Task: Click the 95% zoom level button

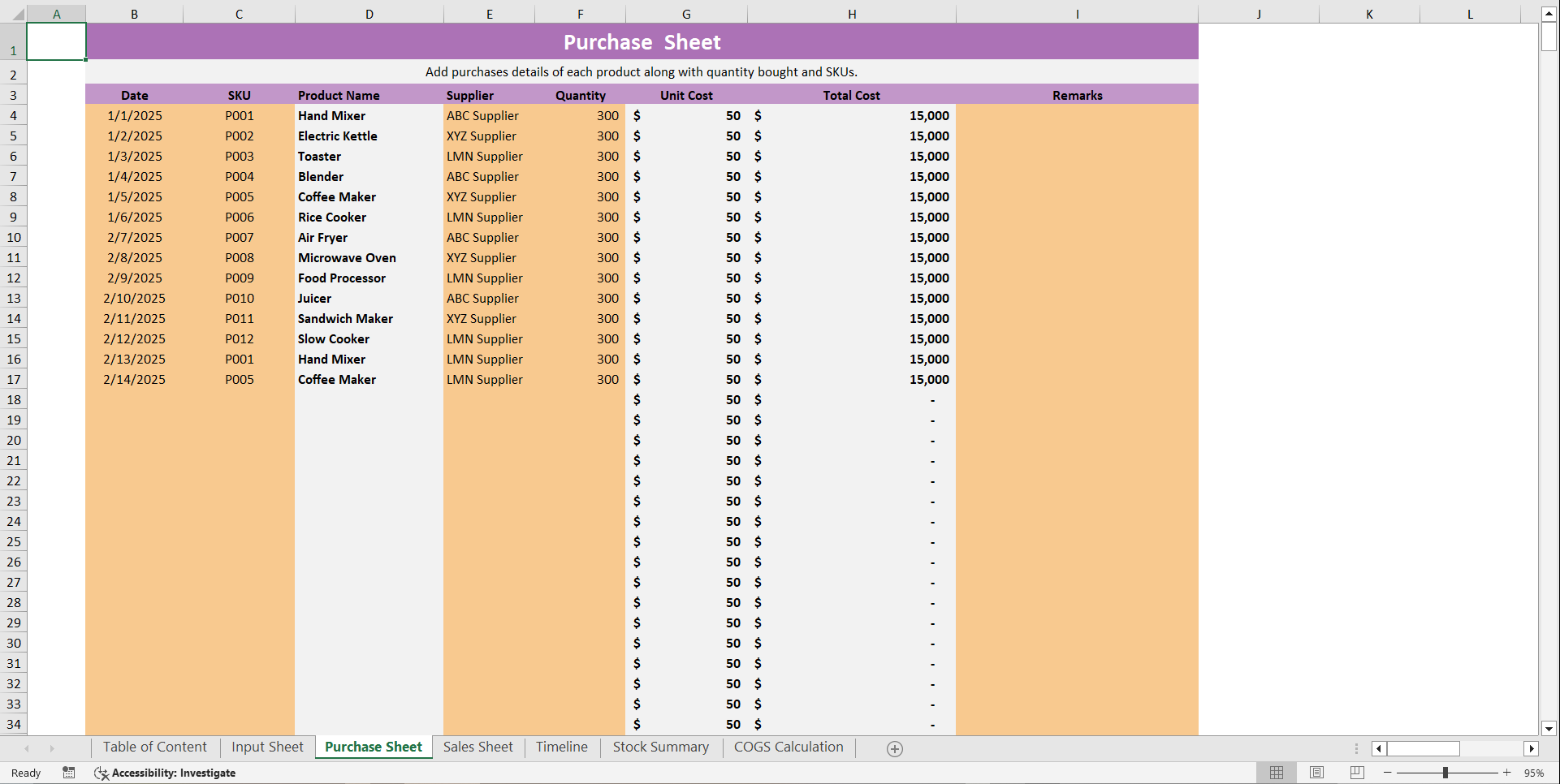Action: (1533, 773)
